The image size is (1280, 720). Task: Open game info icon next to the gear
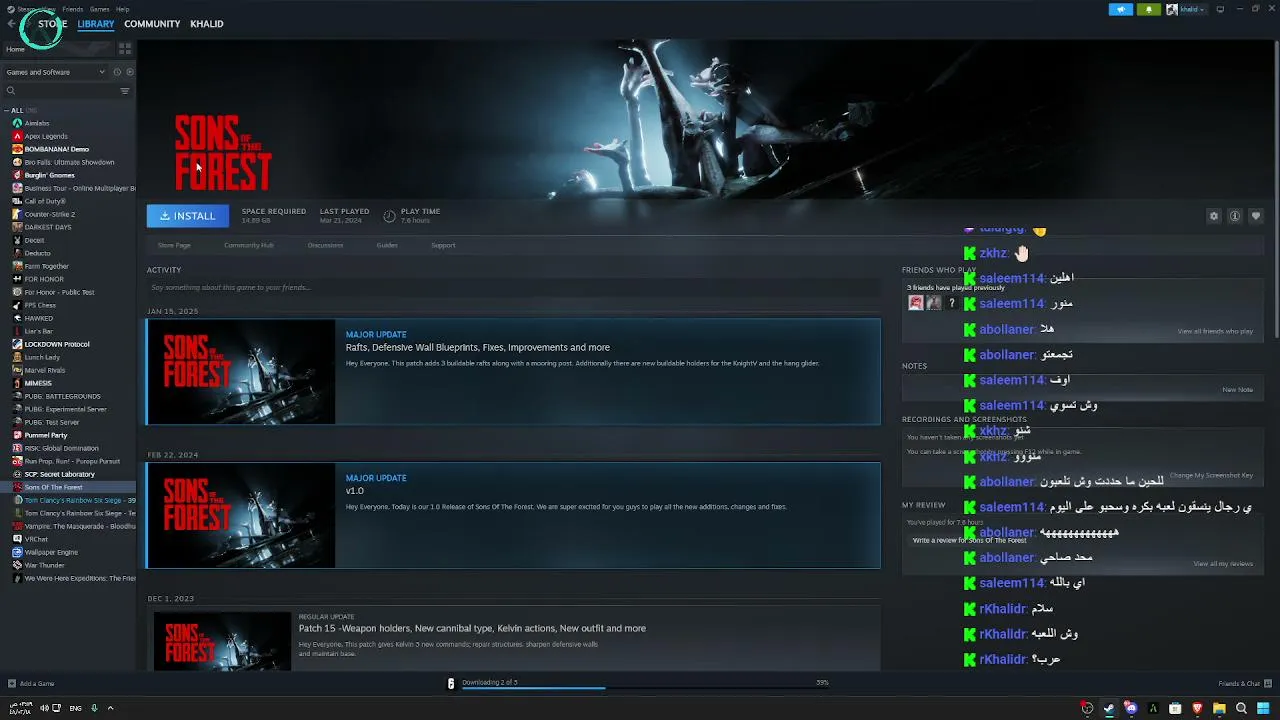click(x=1235, y=216)
